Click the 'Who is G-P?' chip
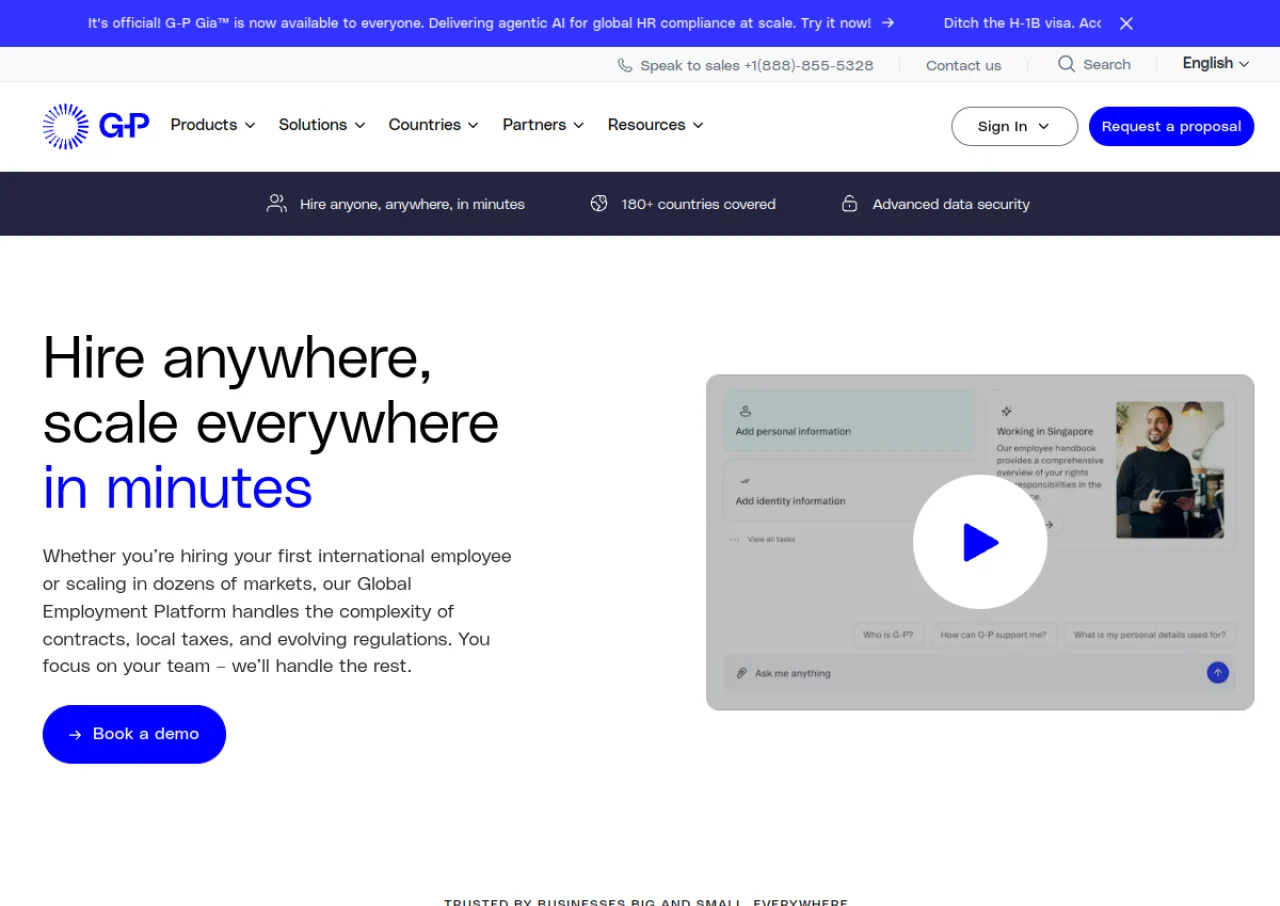 coord(888,635)
